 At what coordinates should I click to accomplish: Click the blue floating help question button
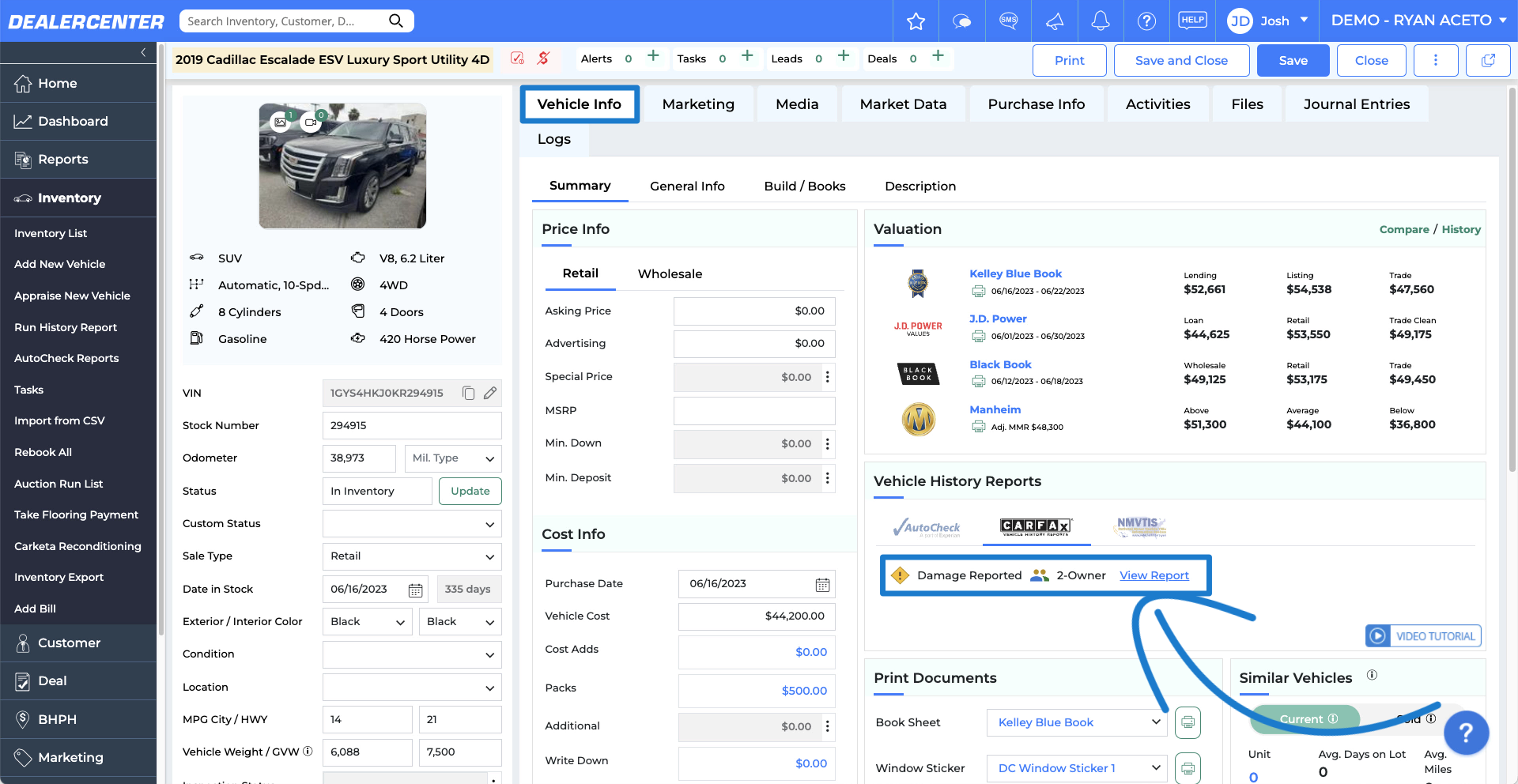pos(1466,733)
